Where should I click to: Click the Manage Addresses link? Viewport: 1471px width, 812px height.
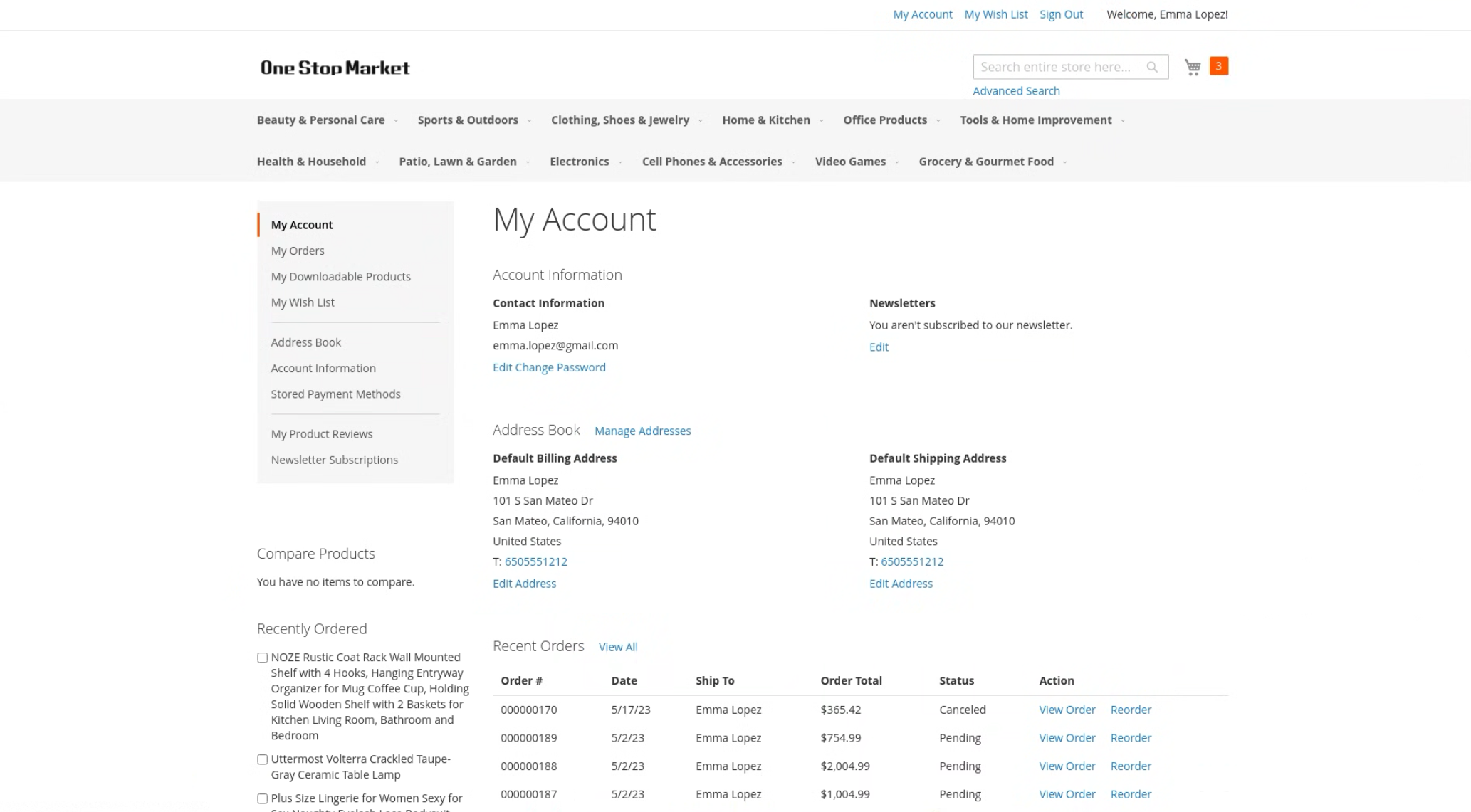click(x=642, y=431)
